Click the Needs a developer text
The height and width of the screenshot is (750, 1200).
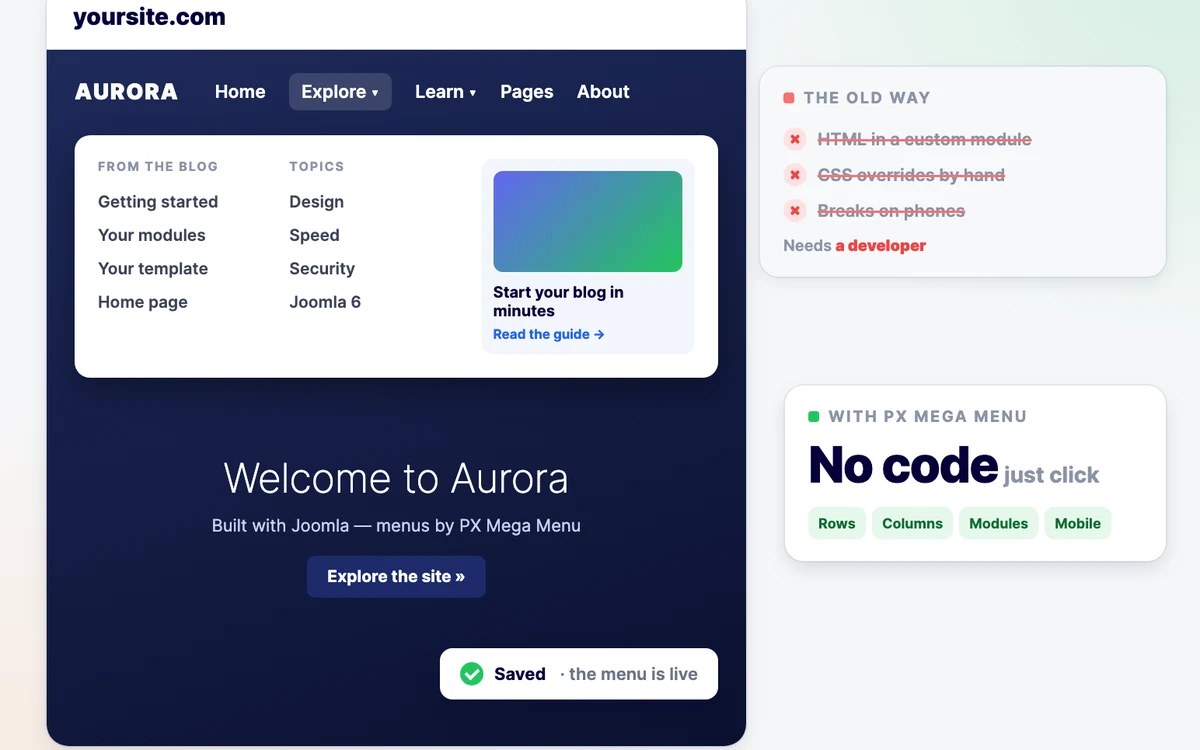click(855, 246)
